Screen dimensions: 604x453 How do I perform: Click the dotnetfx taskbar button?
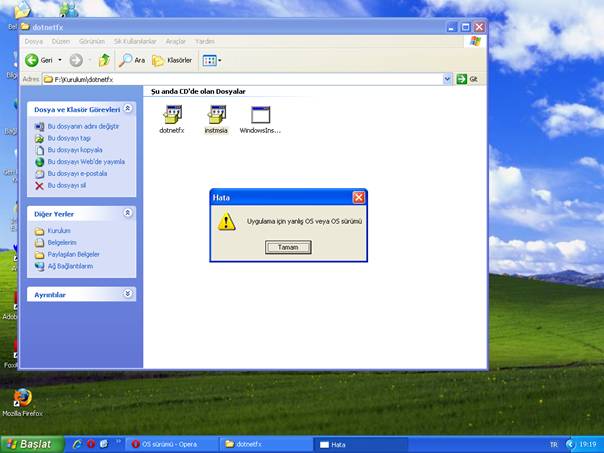click(266, 445)
